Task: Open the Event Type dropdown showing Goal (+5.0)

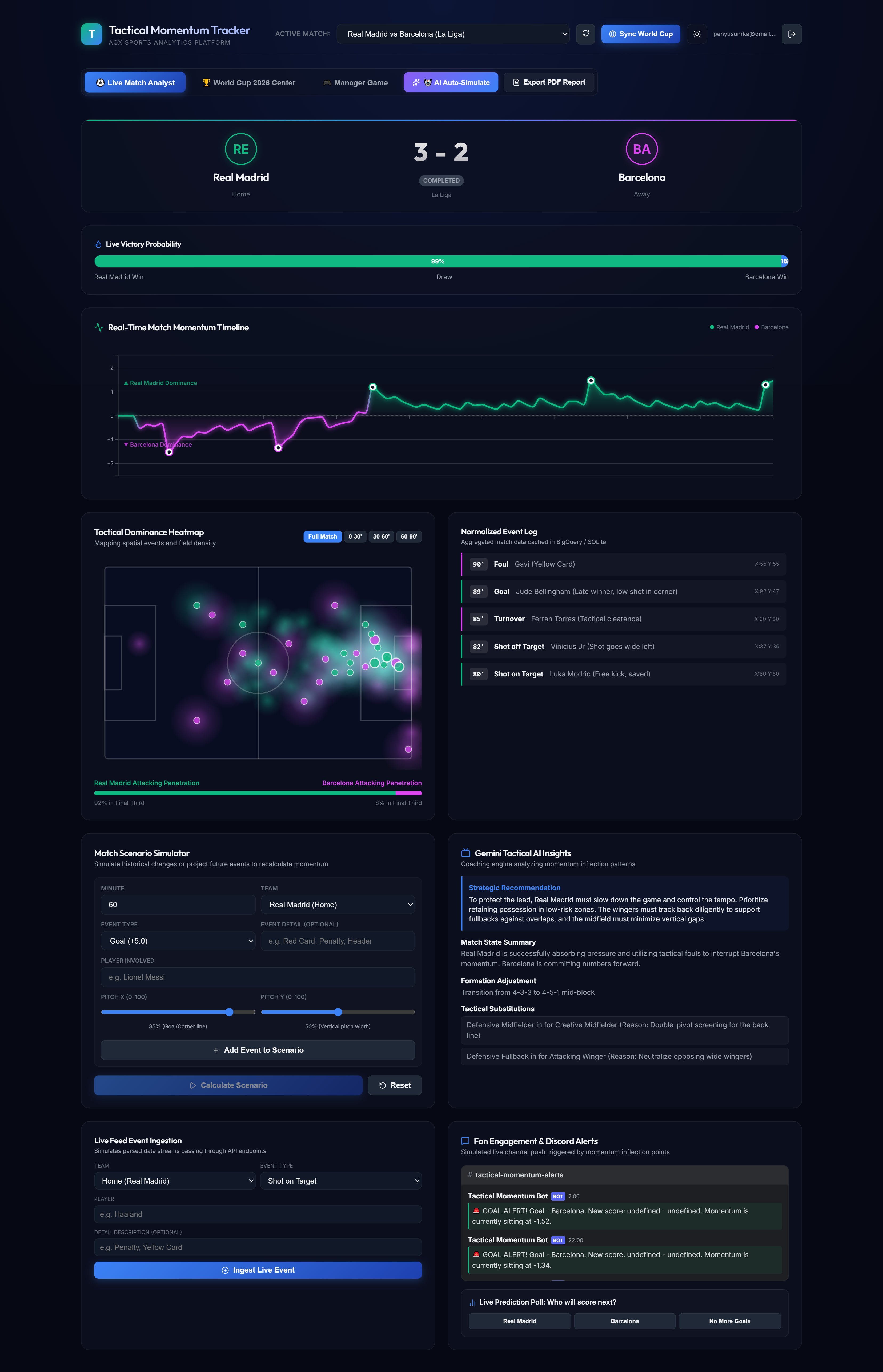Action: (178, 941)
